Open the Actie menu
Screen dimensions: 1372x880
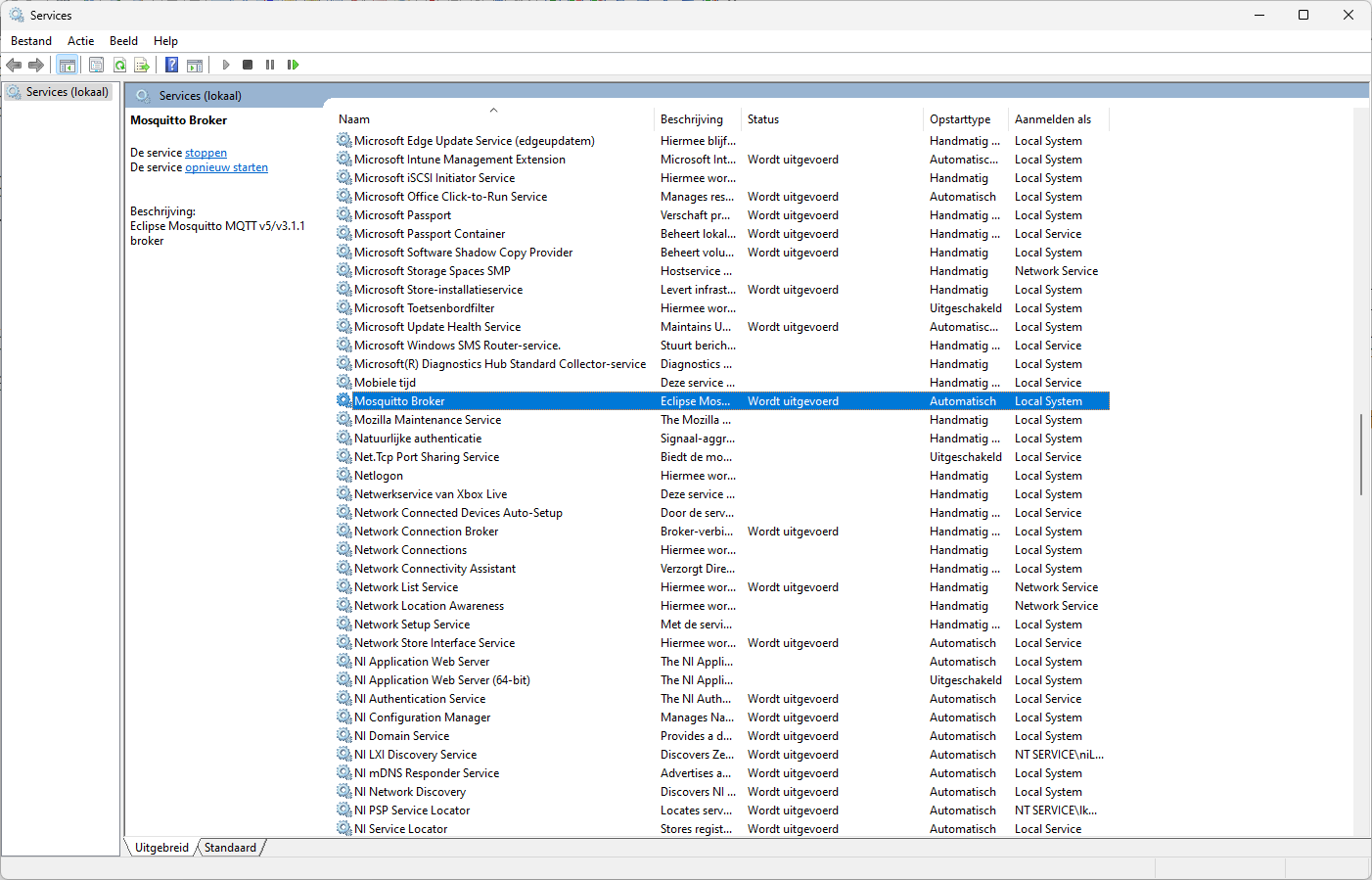point(80,41)
